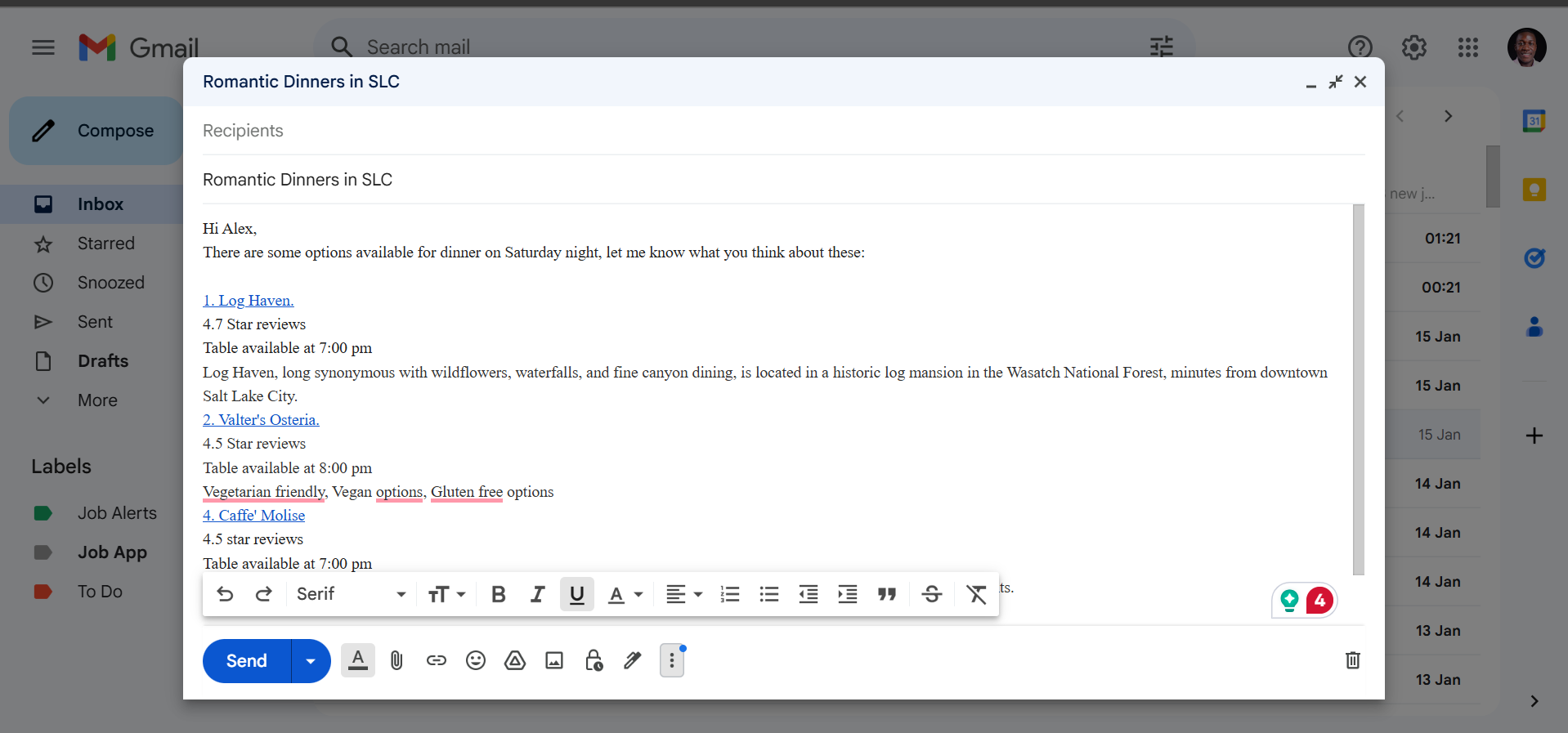Open the Log Haven link
1568x733 pixels.
pos(249,301)
